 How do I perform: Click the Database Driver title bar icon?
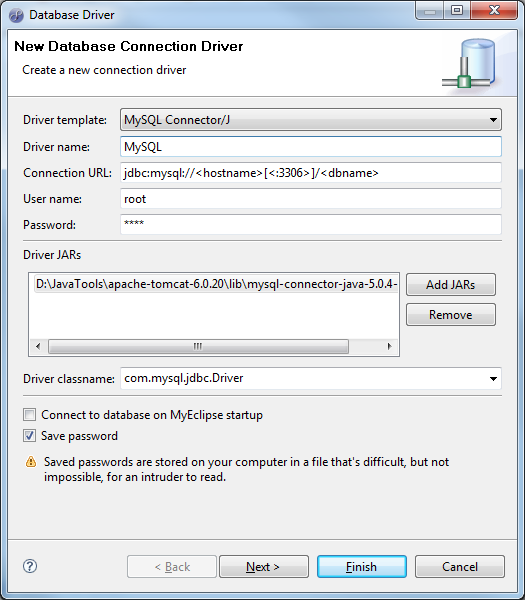(16, 15)
